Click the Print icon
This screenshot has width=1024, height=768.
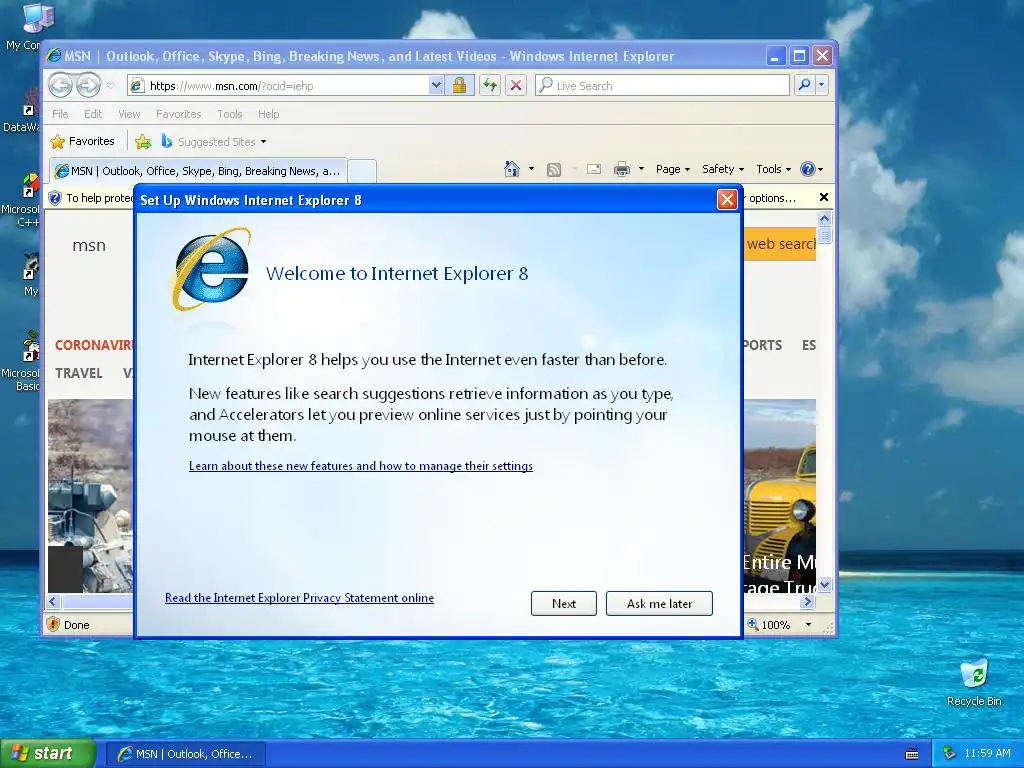[622, 169]
